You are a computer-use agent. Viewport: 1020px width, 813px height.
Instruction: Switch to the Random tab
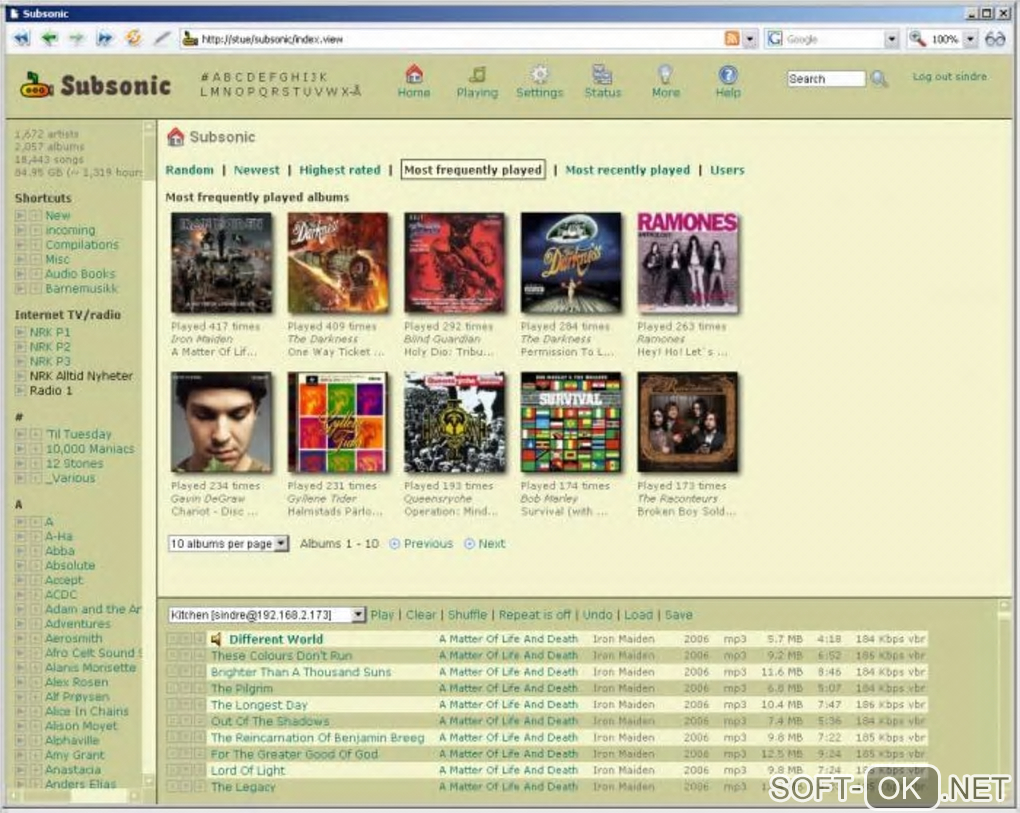click(x=189, y=170)
